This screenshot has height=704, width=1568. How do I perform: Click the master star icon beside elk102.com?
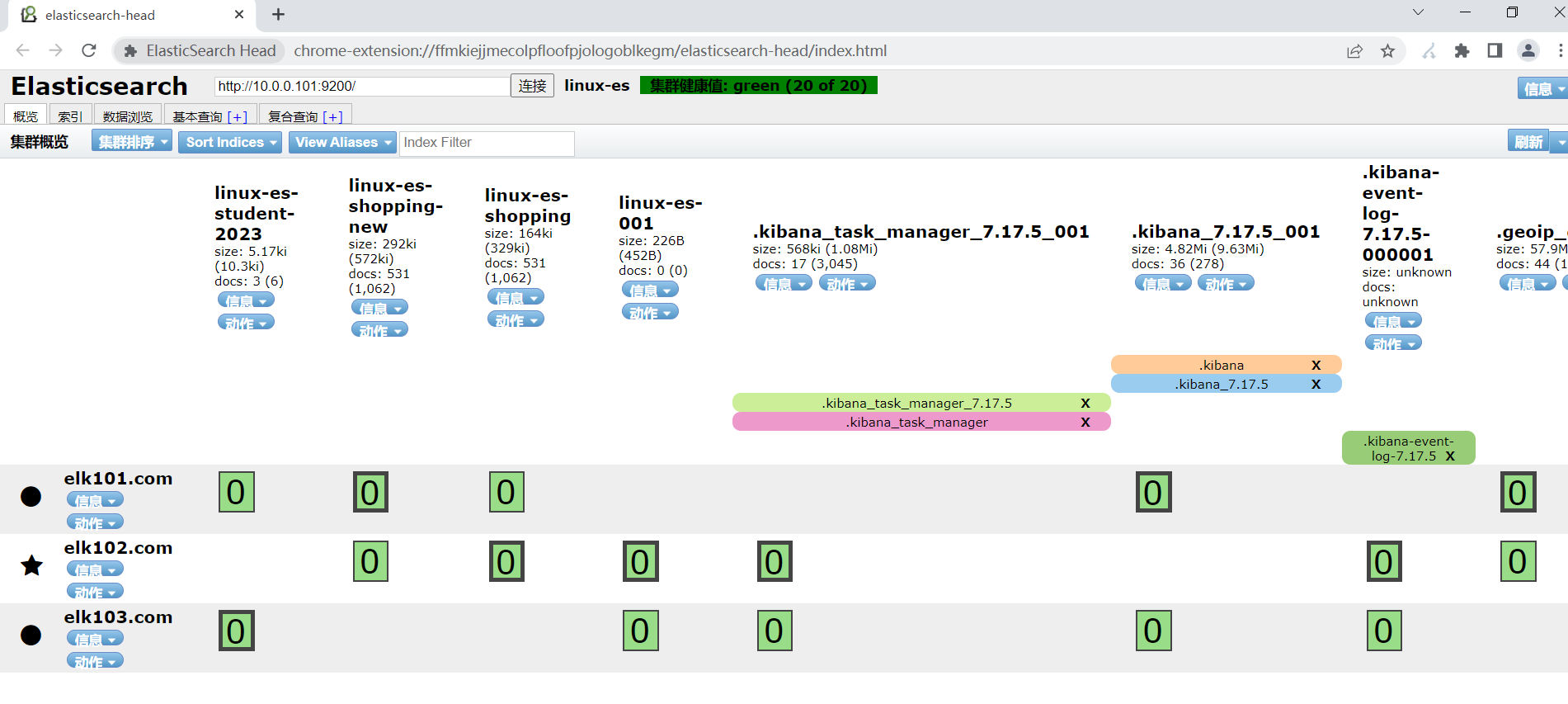[31, 565]
